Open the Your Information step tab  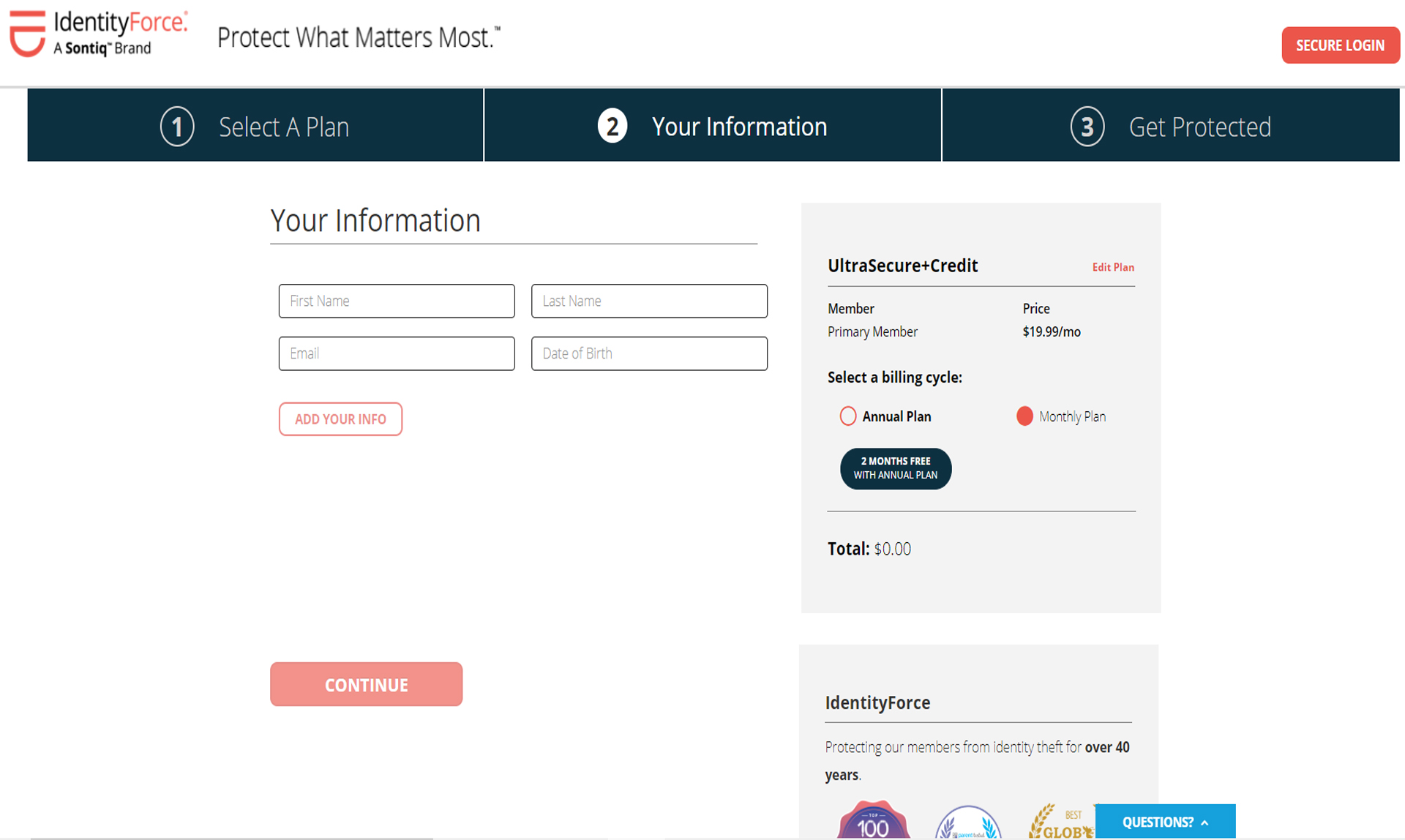coord(713,125)
